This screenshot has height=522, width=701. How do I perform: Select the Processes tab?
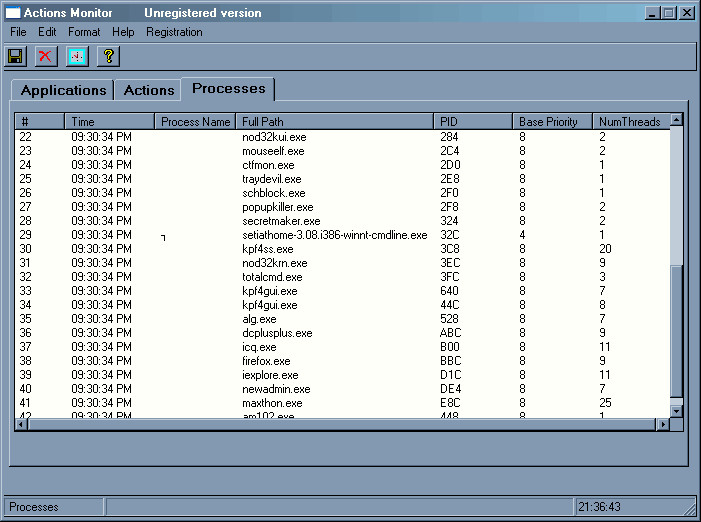[228, 88]
